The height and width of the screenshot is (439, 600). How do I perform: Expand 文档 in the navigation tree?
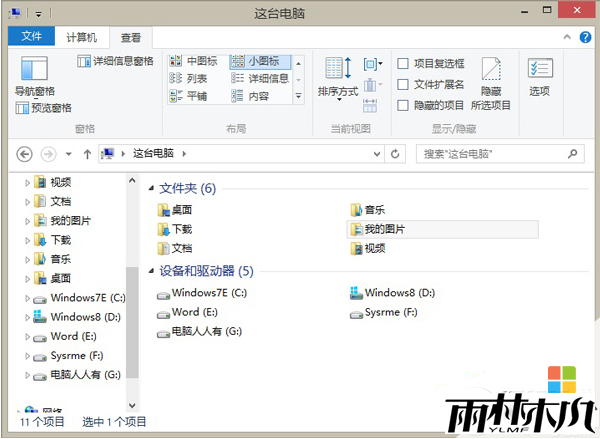click(27, 202)
